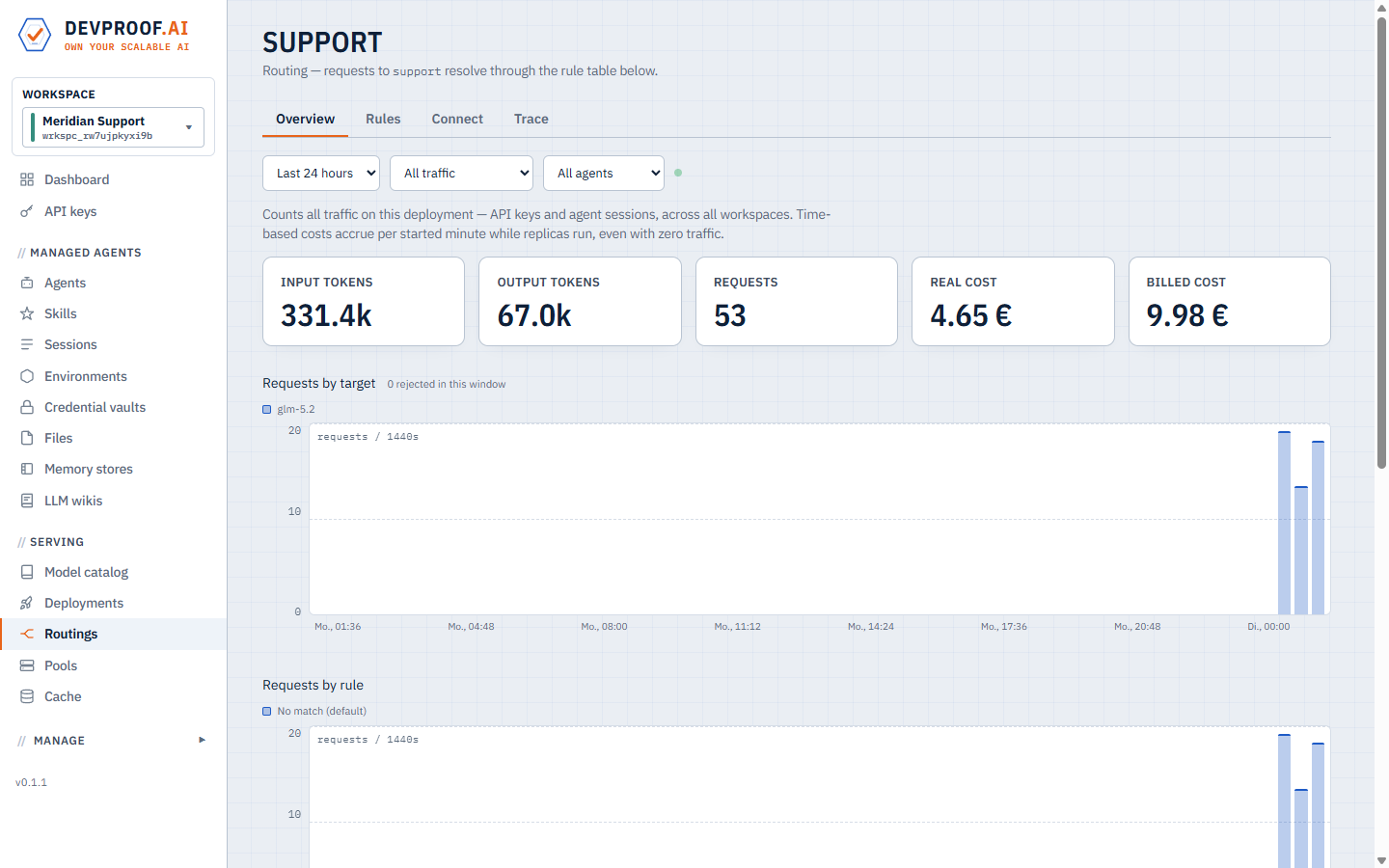Open the Dashboard page

pyautogui.click(x=113, y=179)
